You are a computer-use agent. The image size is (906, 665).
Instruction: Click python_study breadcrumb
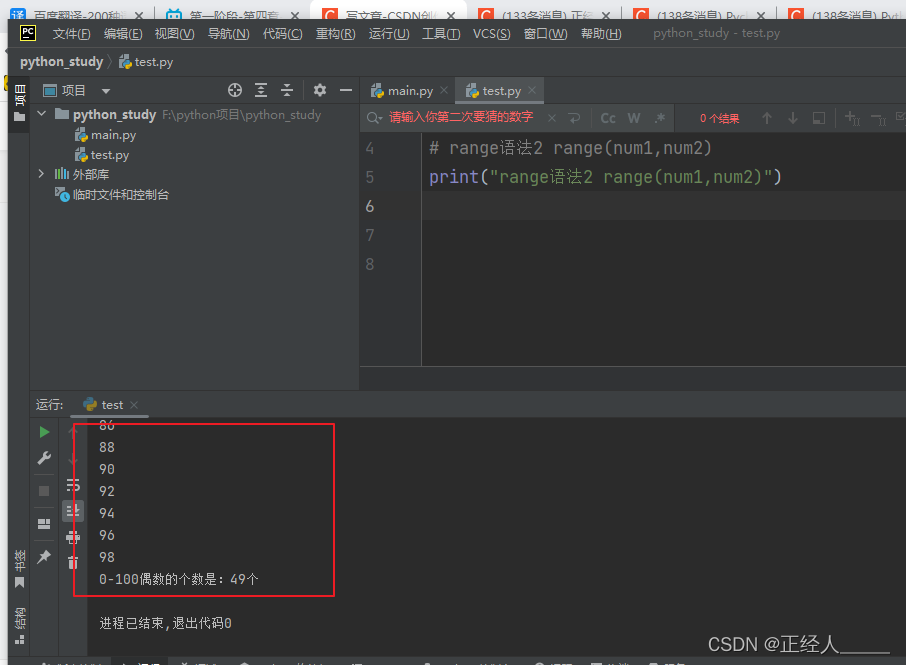pos(61,62)
